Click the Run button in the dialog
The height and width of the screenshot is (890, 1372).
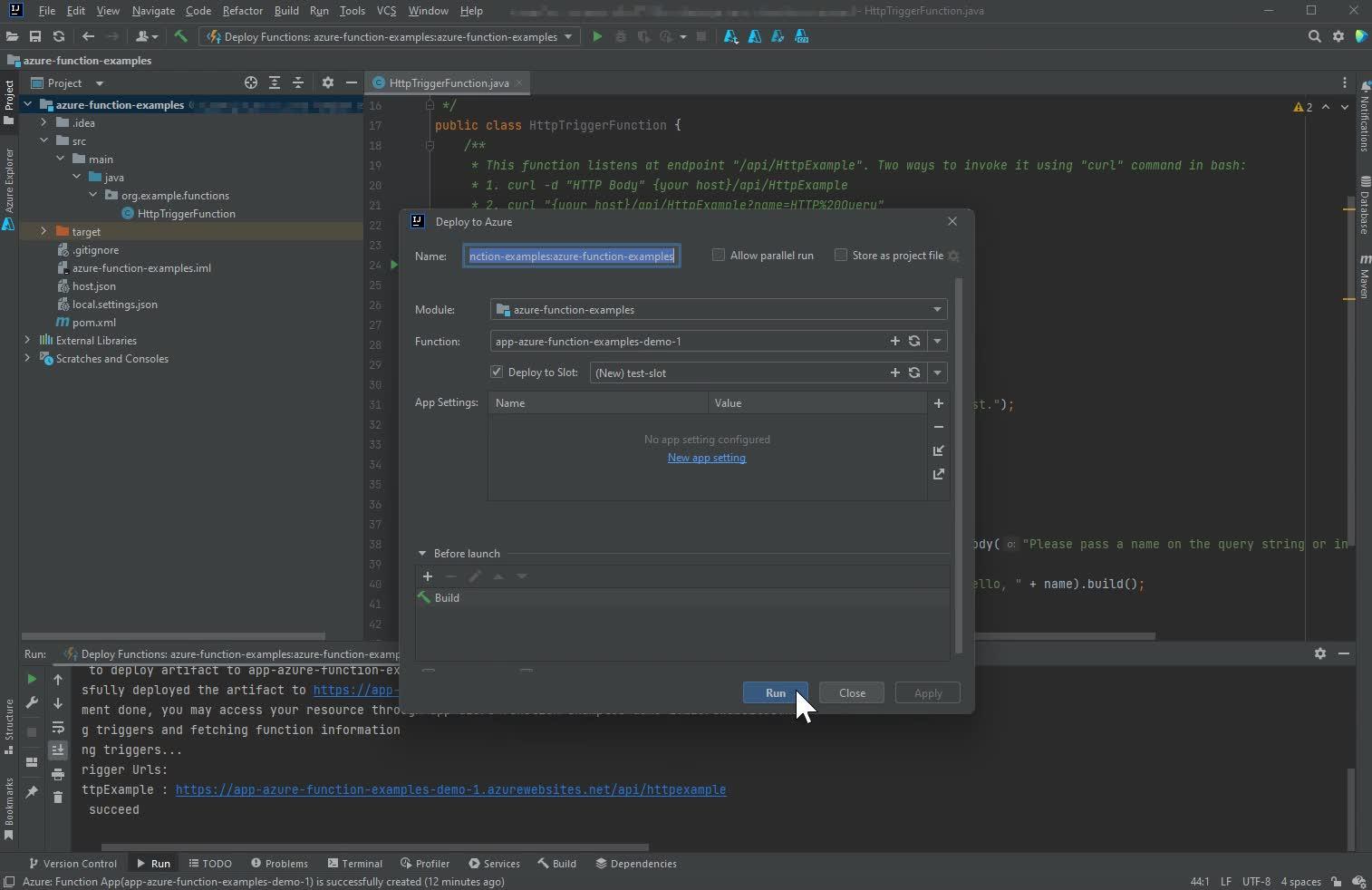[776, 693]
